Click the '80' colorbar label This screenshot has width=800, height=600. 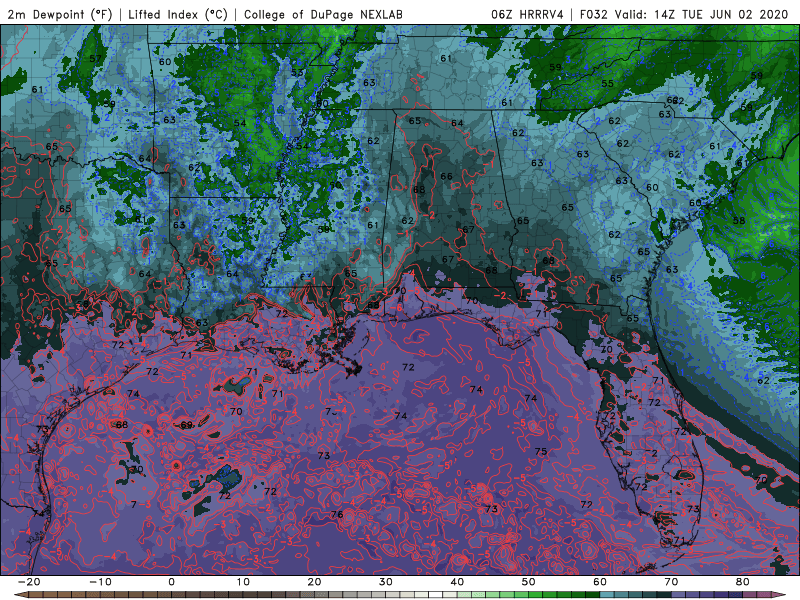point(743,582)
